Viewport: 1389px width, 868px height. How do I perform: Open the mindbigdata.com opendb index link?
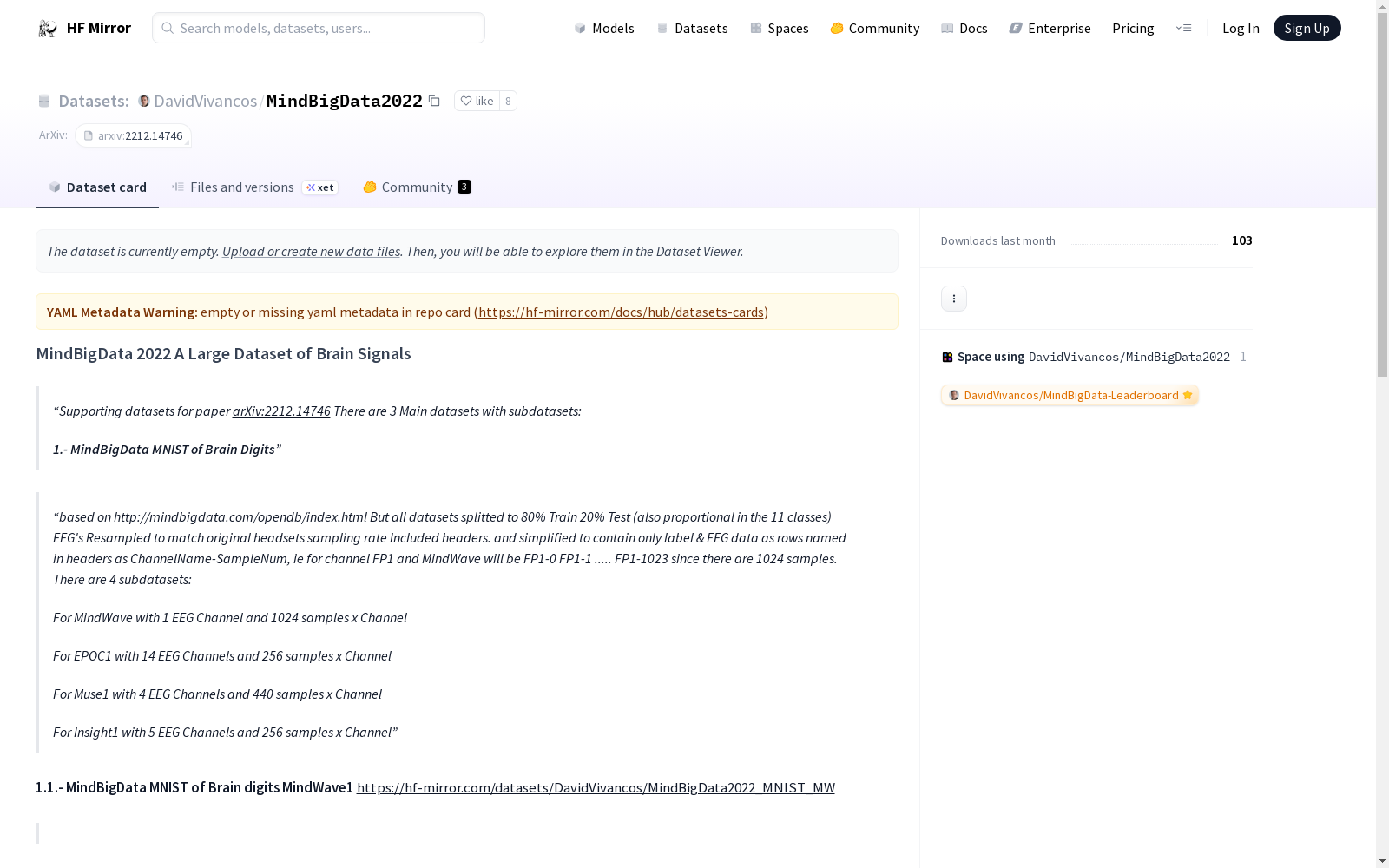tap(240, 516)
